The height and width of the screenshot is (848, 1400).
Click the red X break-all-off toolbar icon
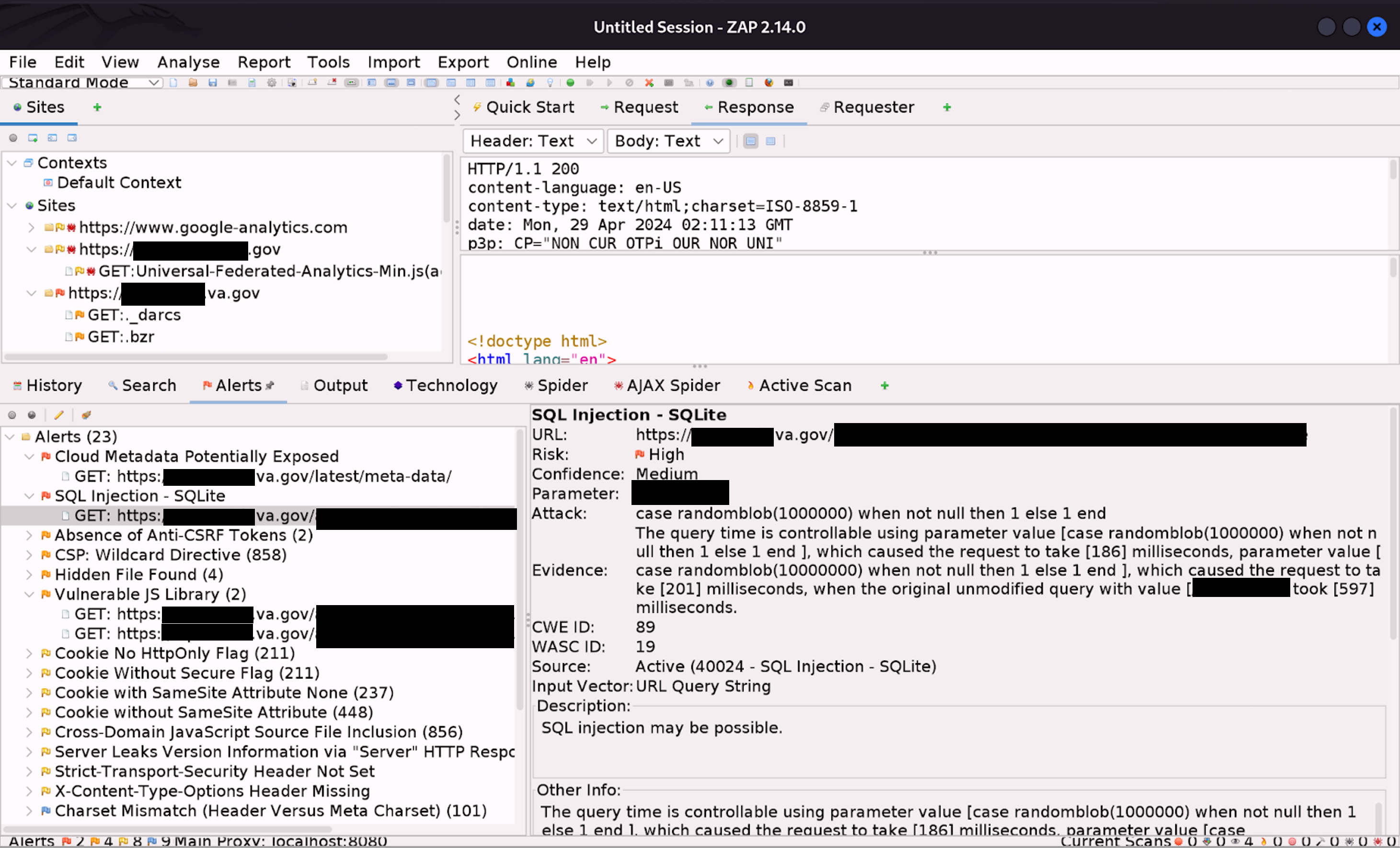tap(649, 82)
